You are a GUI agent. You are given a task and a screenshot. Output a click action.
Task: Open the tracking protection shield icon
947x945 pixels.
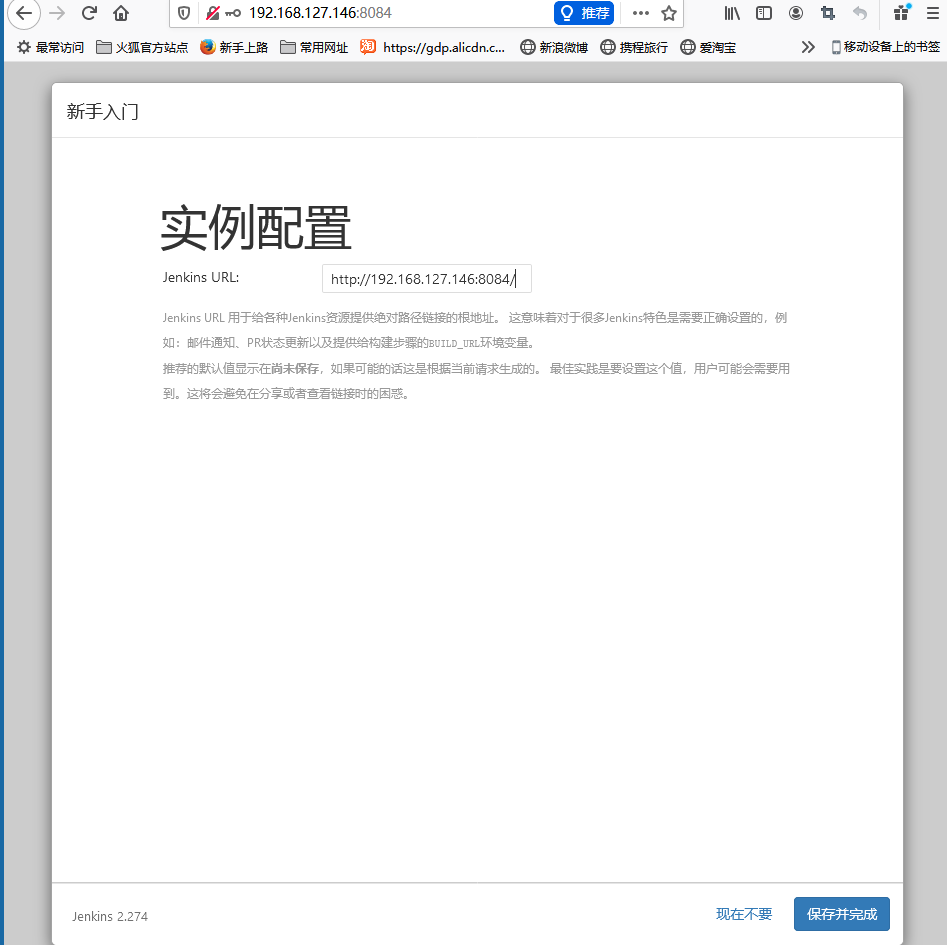pos(184,14)
